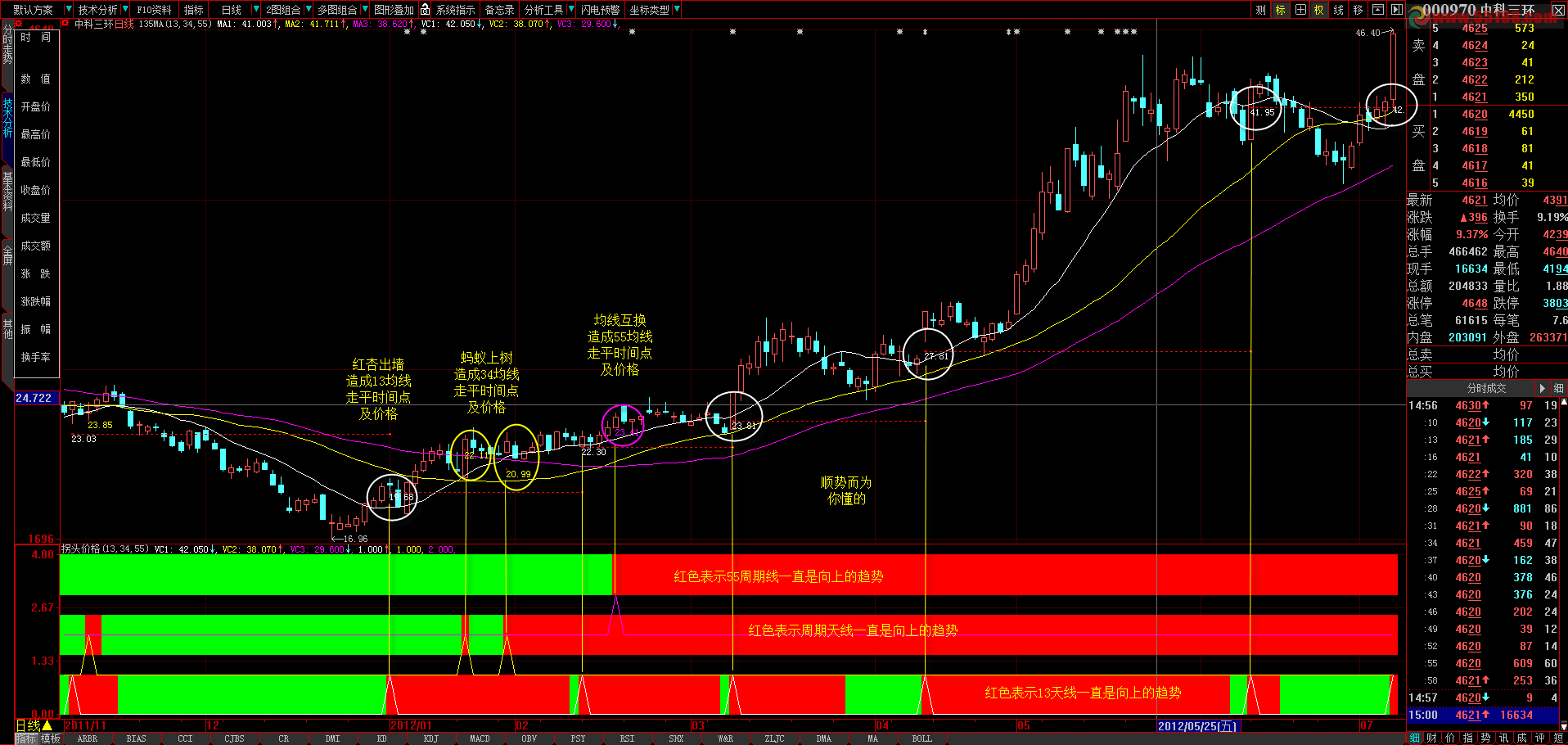Select the RSI indicator tab
Image resolution: width=1568 pixels, height=745 pixels.
click(x=628, y=738)
